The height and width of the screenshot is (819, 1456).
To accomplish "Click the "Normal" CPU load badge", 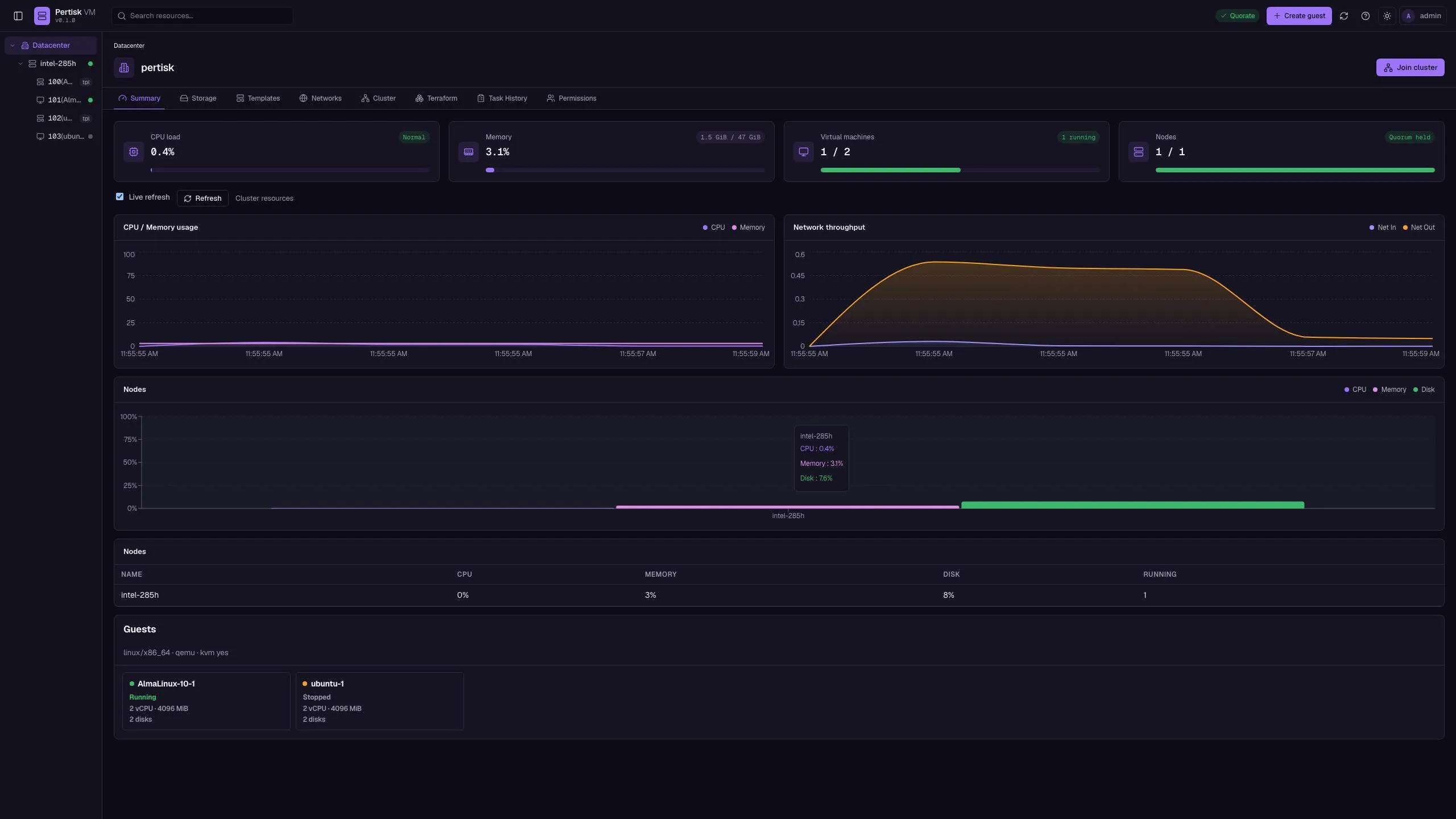I will point(414,137).
